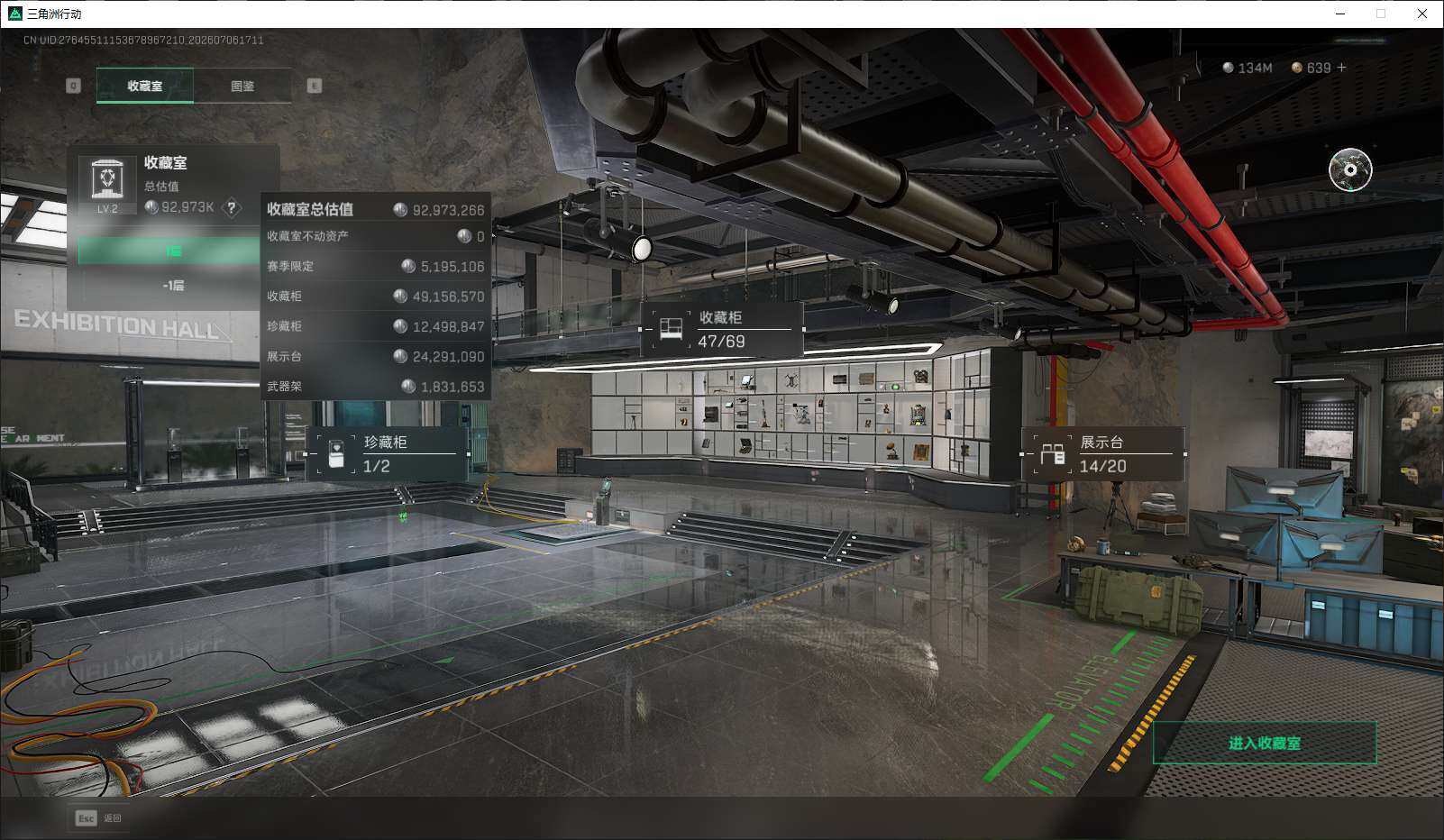
Task: Click the 134M currency coin icon
Action: (1228, 68)
